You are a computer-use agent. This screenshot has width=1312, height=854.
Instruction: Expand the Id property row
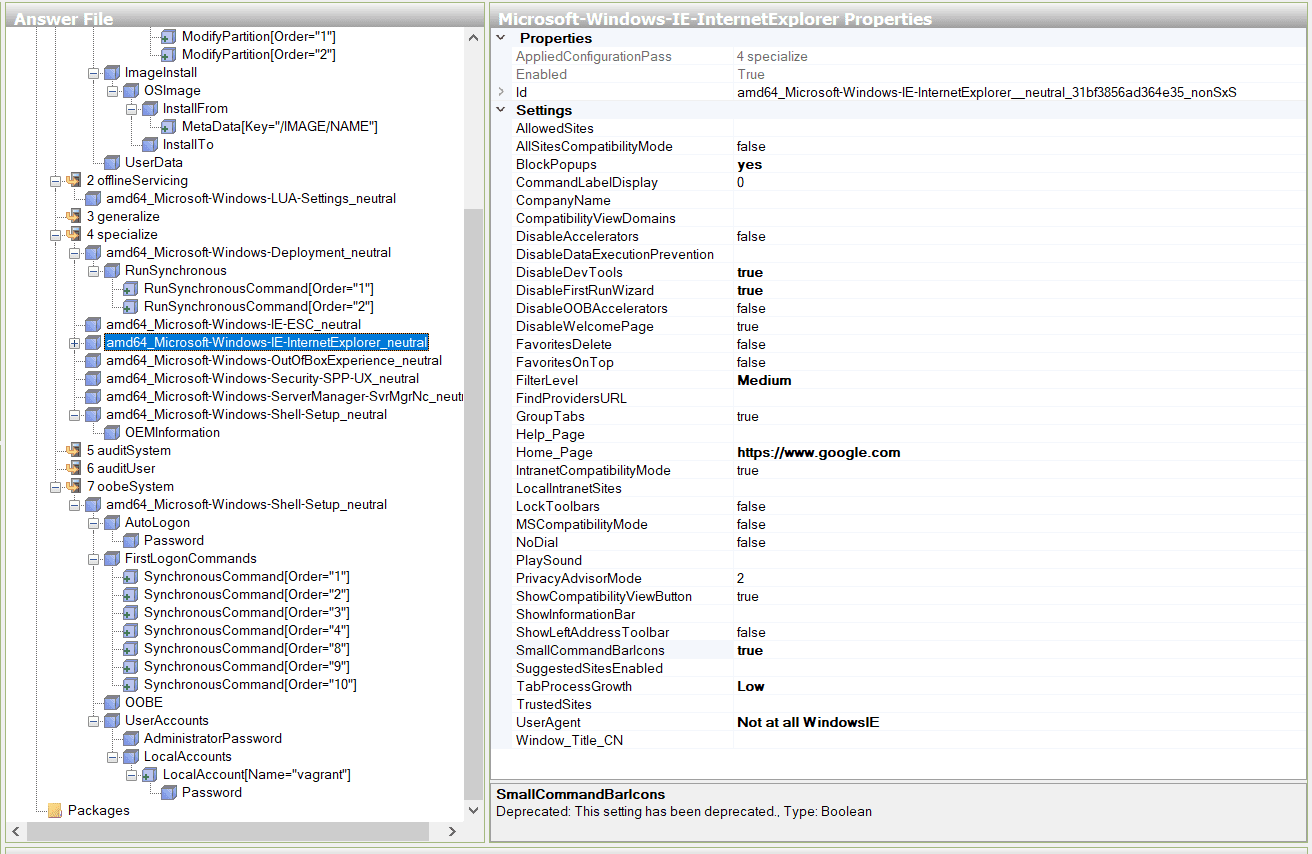pos(501,92)
